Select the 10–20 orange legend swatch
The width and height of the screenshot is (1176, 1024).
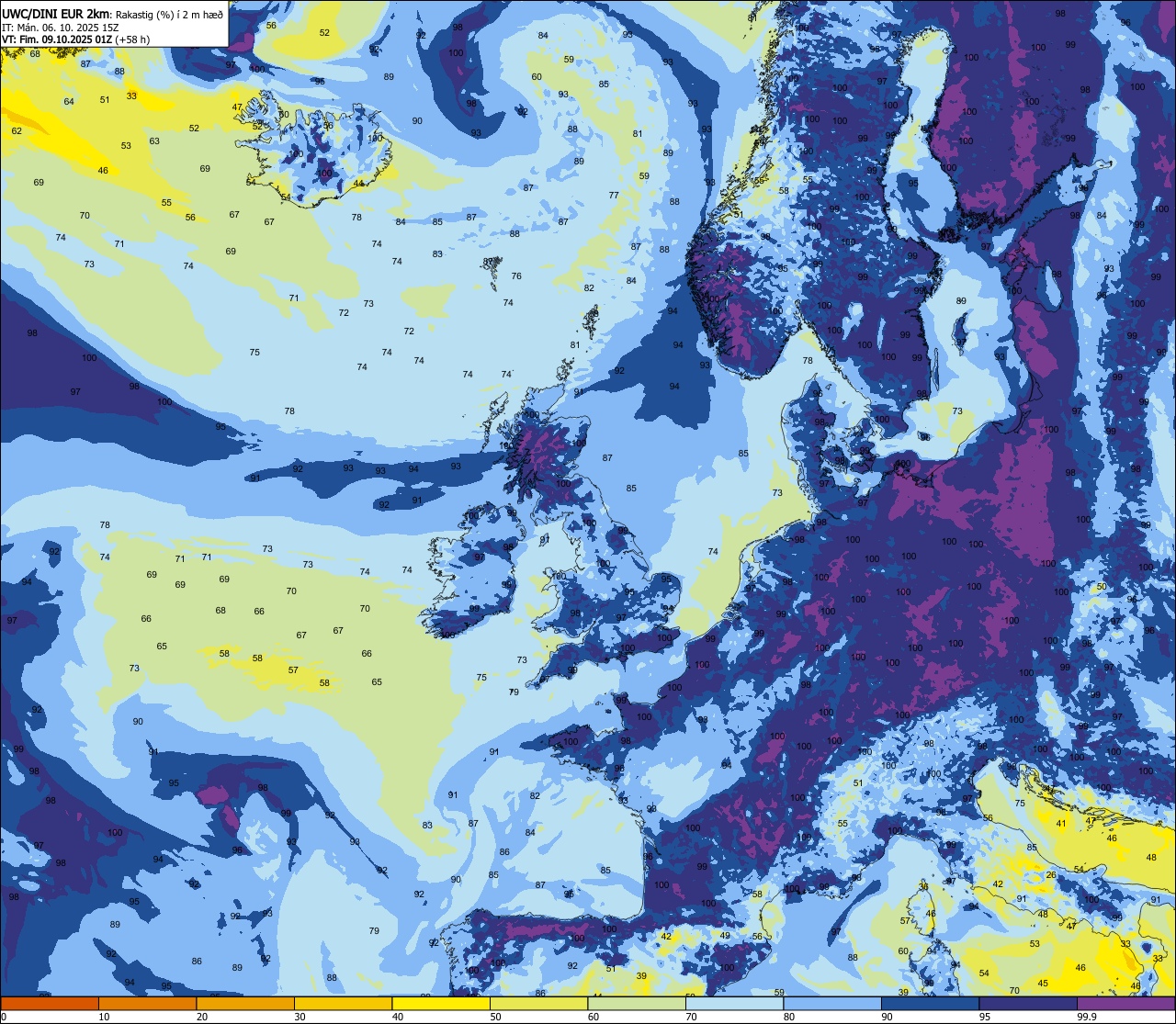coord(147,1003)
